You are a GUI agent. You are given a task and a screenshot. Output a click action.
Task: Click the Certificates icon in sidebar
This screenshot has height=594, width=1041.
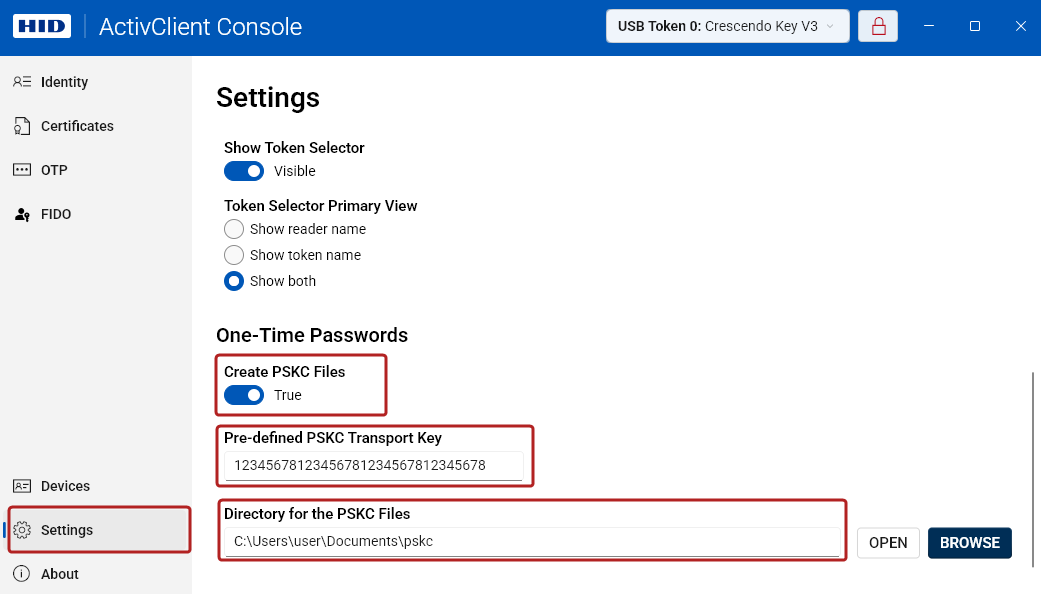click(x=22, y=126)
